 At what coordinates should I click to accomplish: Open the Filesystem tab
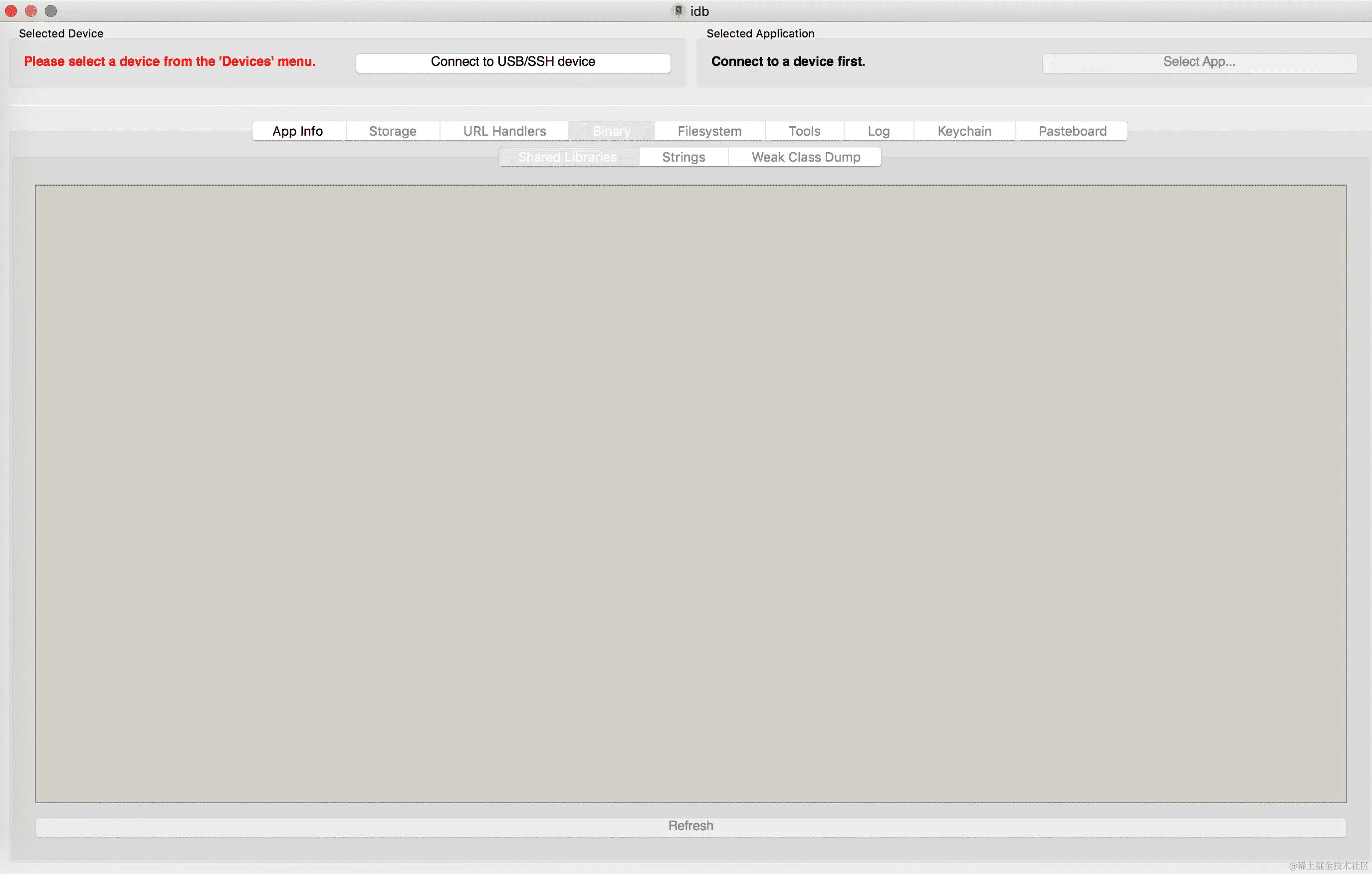click(709, 131)
